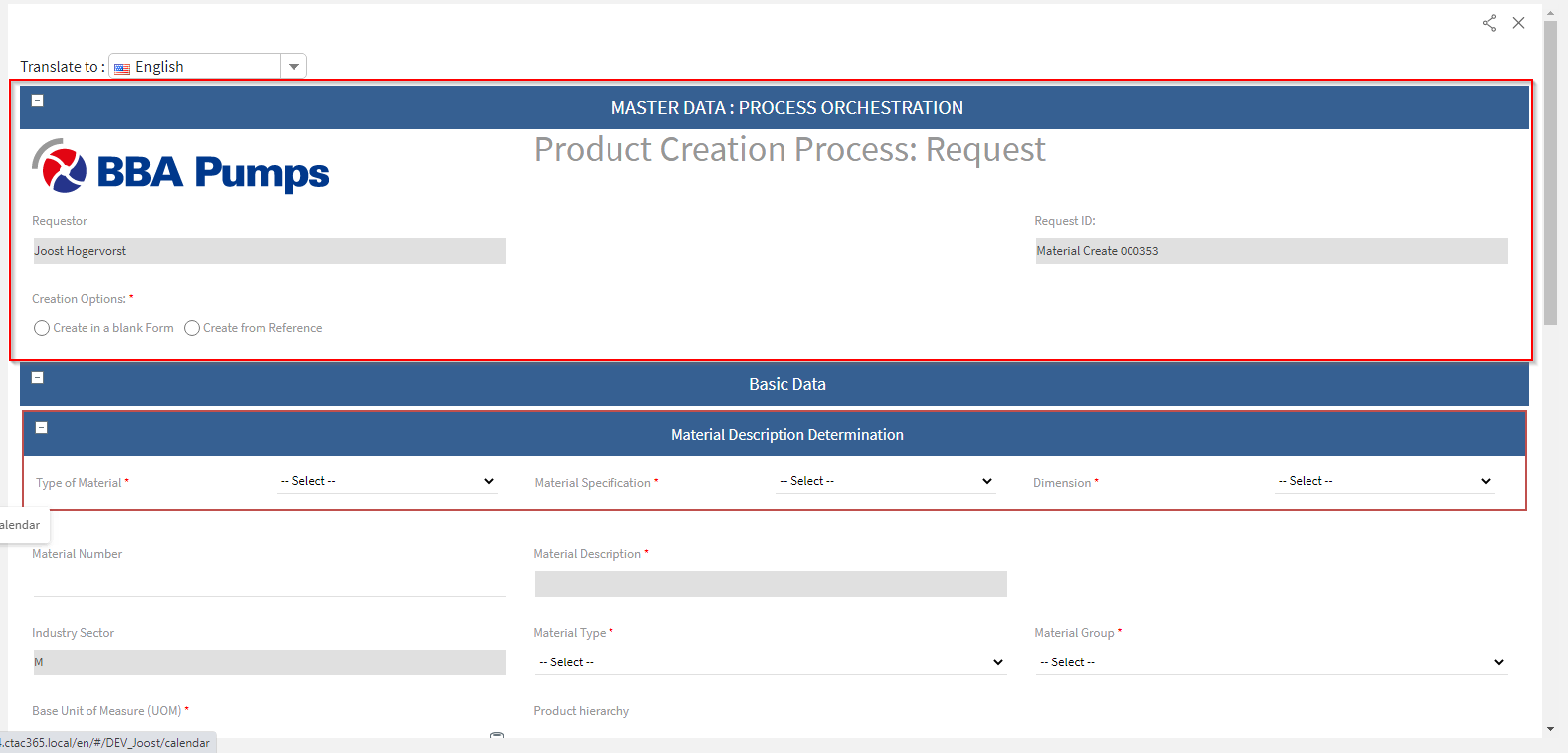The width and height of the screenshot is (1568, 753).
Task: Expand the Material Group select list
Action: pos(1272,662)
